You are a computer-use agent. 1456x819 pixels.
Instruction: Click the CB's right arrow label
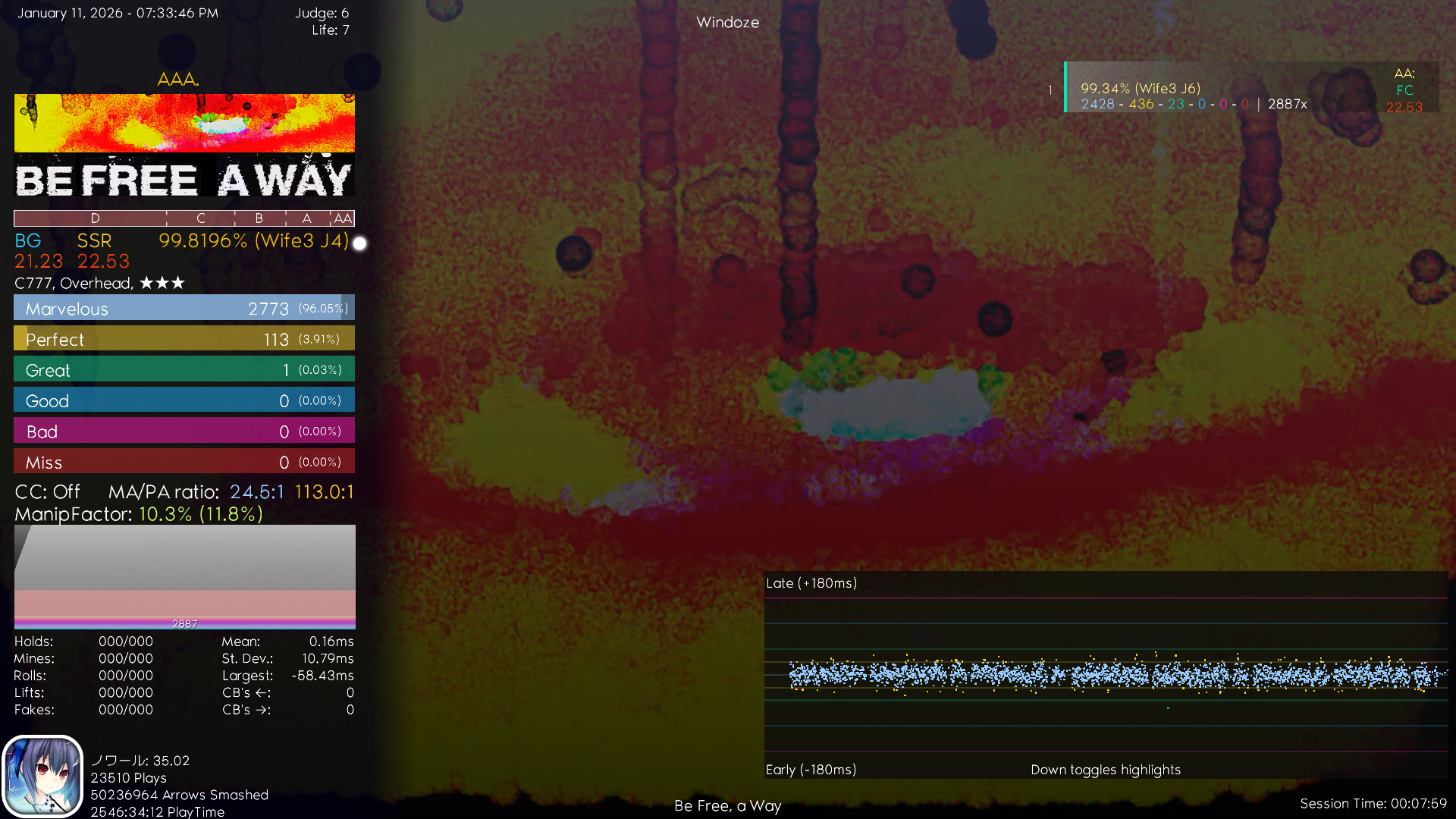(246, 711)
